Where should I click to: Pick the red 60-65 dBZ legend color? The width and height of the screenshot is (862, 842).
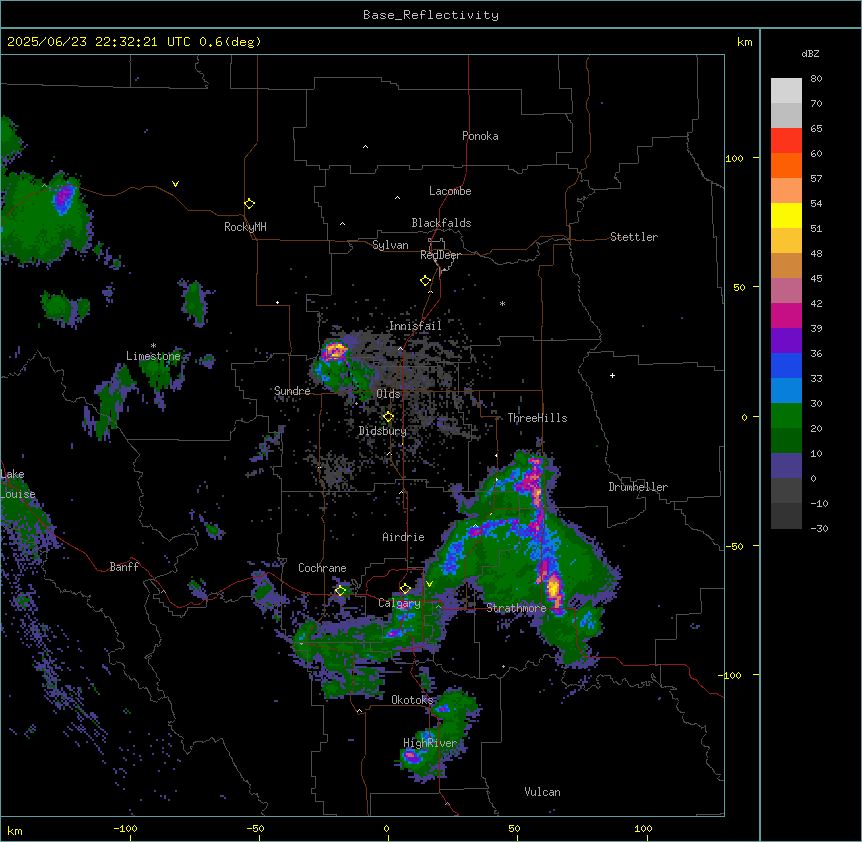pos(786,140)
